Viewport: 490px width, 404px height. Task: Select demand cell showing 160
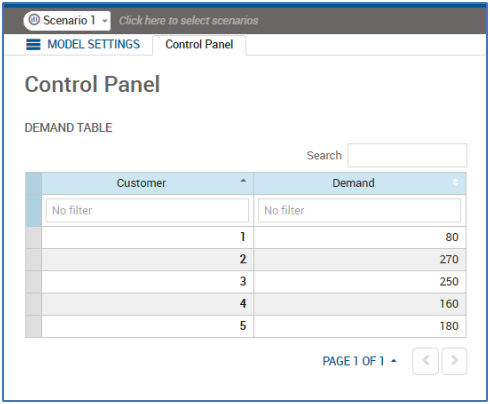pyautogui.click(x=360, y=304)
